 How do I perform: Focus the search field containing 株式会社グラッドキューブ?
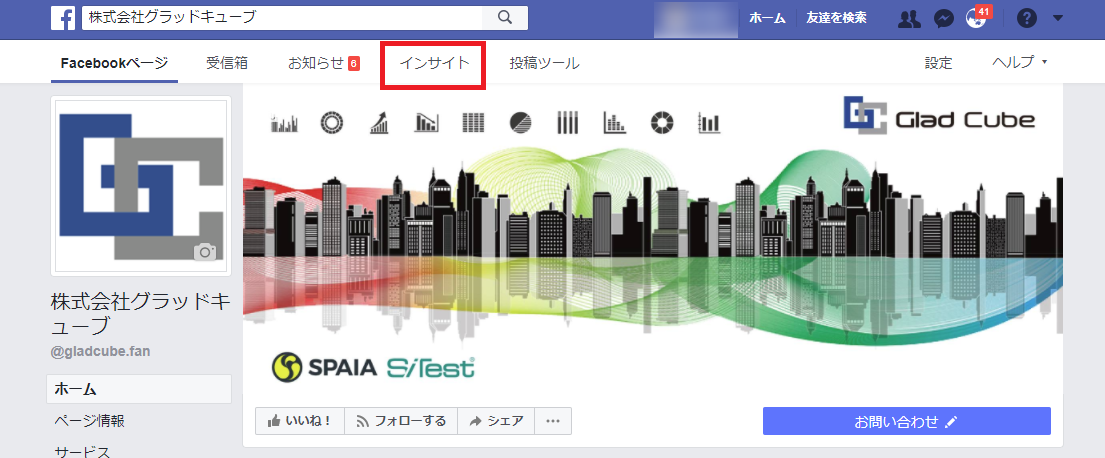point(282,18)
